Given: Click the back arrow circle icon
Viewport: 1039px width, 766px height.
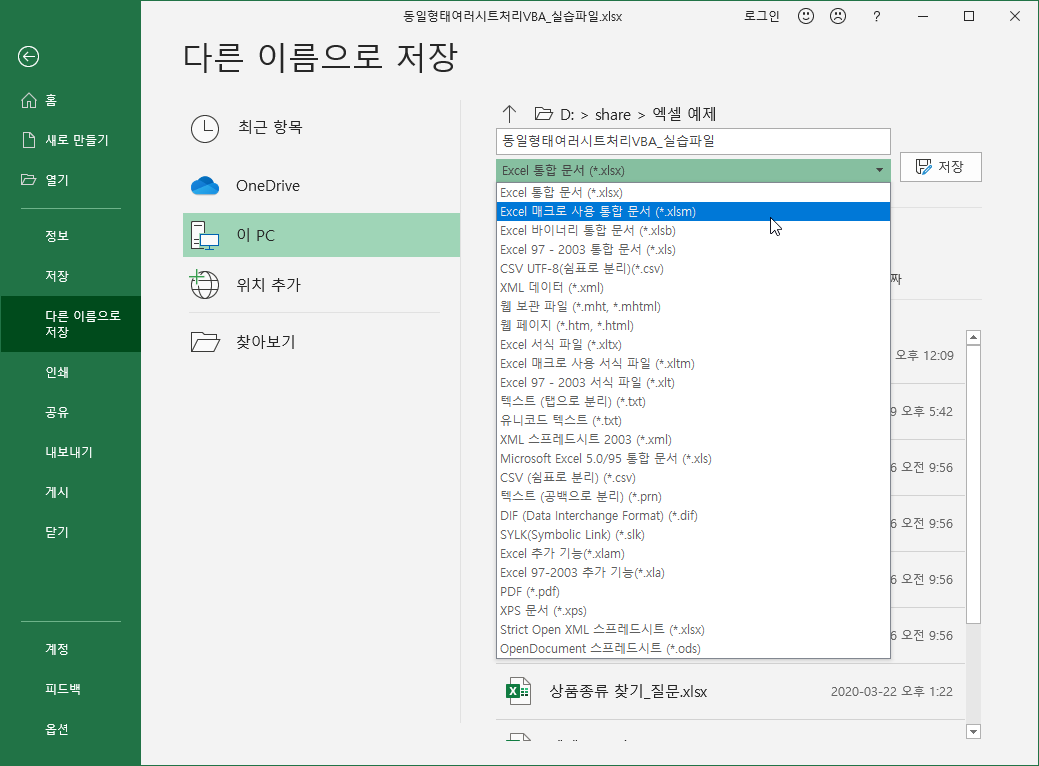Looking at the screenshot, I should click(x=28, y=57).
